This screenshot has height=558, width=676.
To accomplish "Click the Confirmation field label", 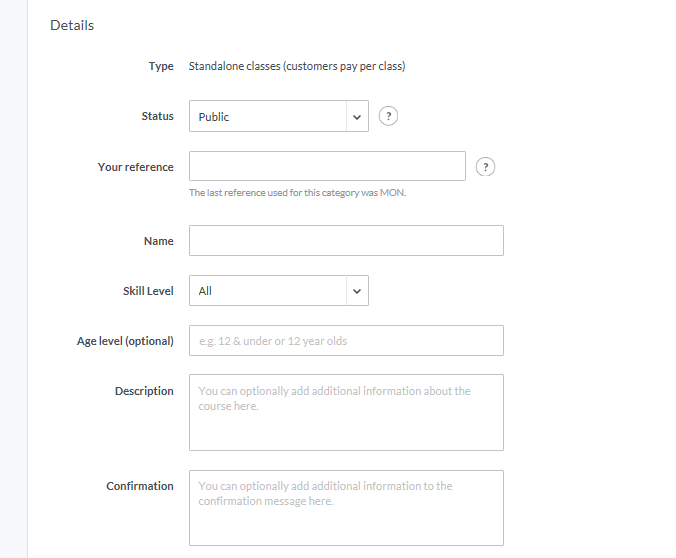I will pos(140,486).
